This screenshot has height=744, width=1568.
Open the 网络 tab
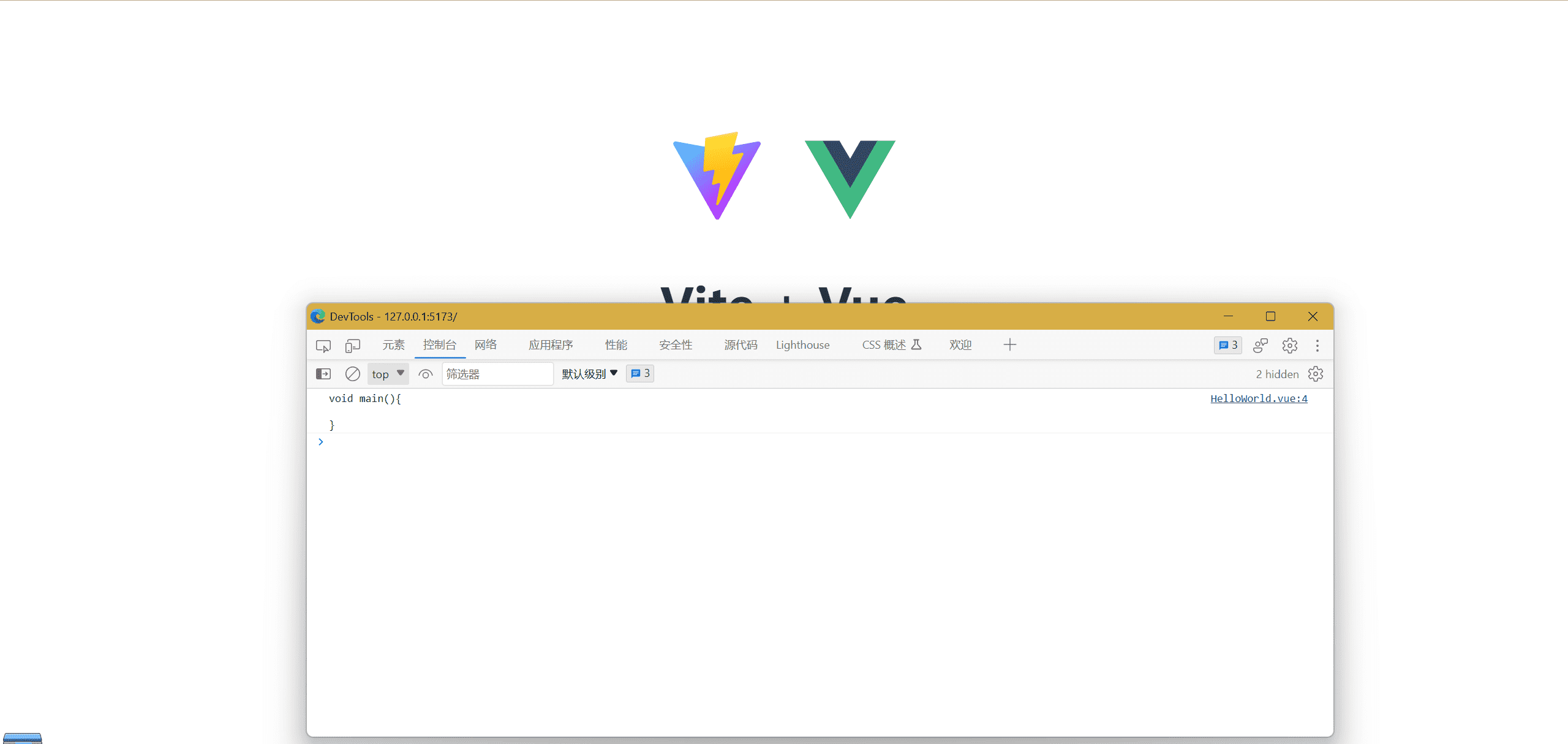coord(486,345)
